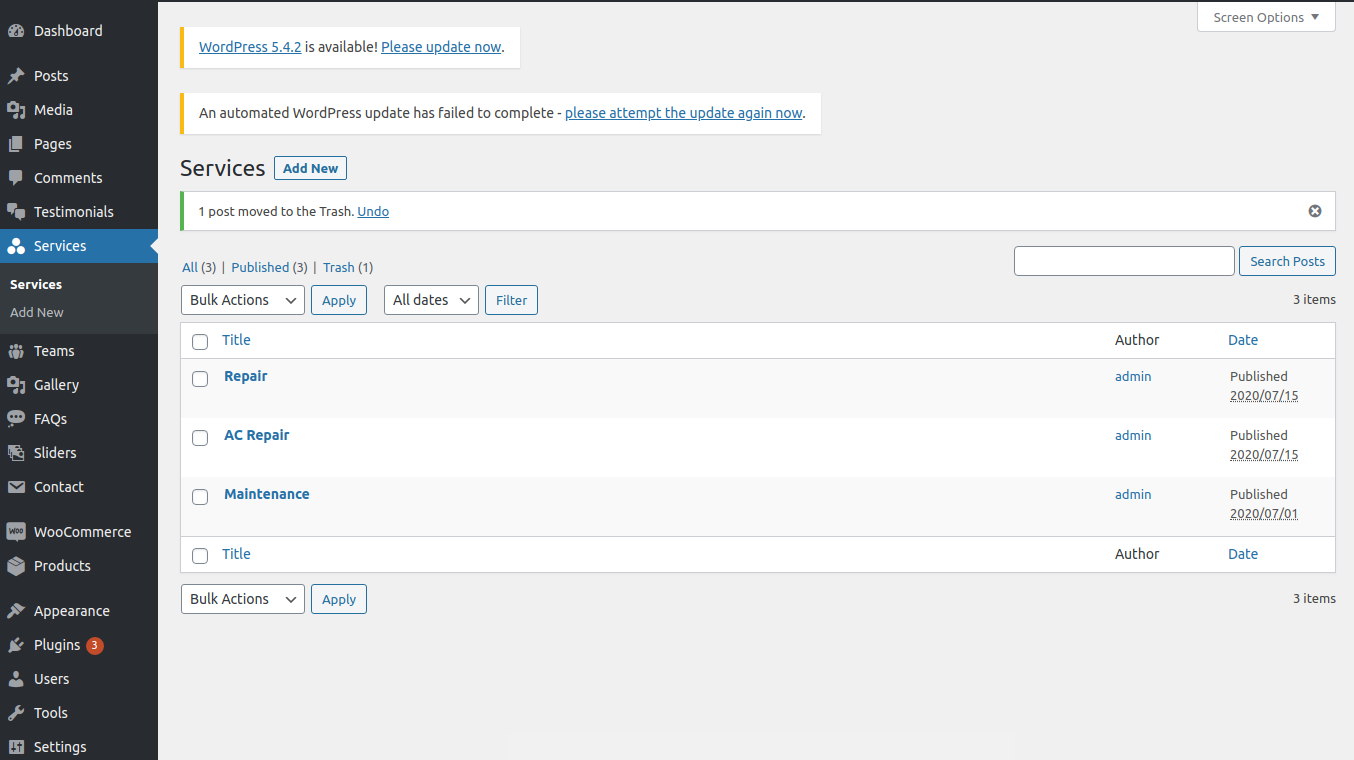Dismiss the post moved to Trash notice
The width and height of the screenshot is (1354, 760).
coord(1315,211)
